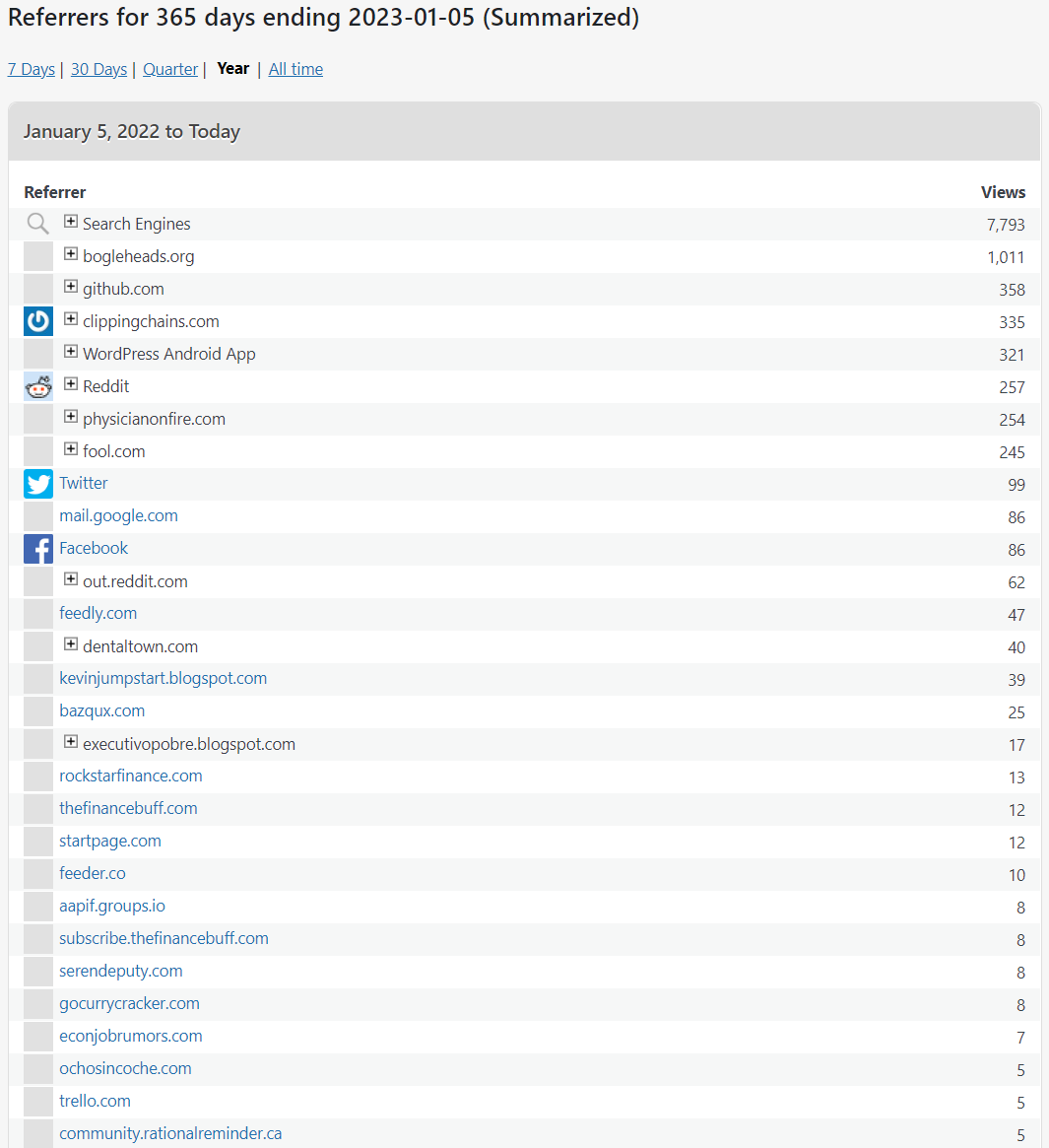Click the WordPress Android App label
This screenshot has width=1049, height=1148.
[169, 355]
